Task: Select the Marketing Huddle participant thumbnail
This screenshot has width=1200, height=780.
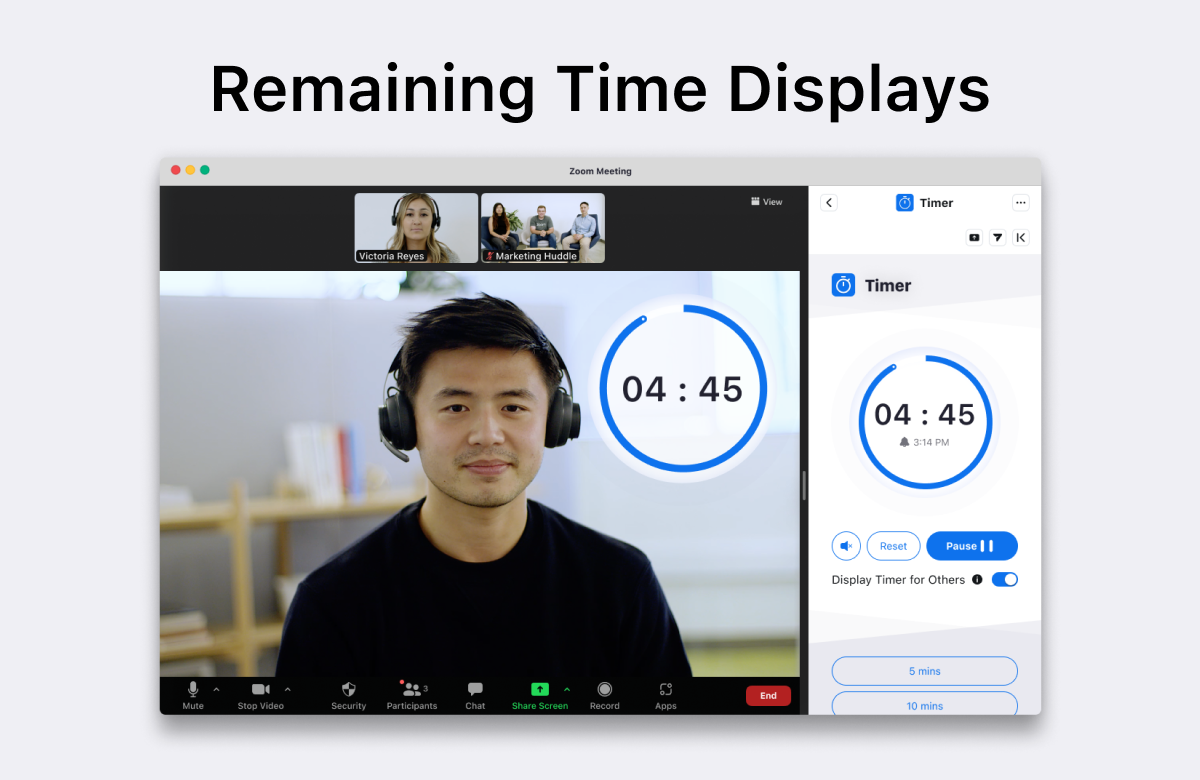Action: click(x=542, y=227)
